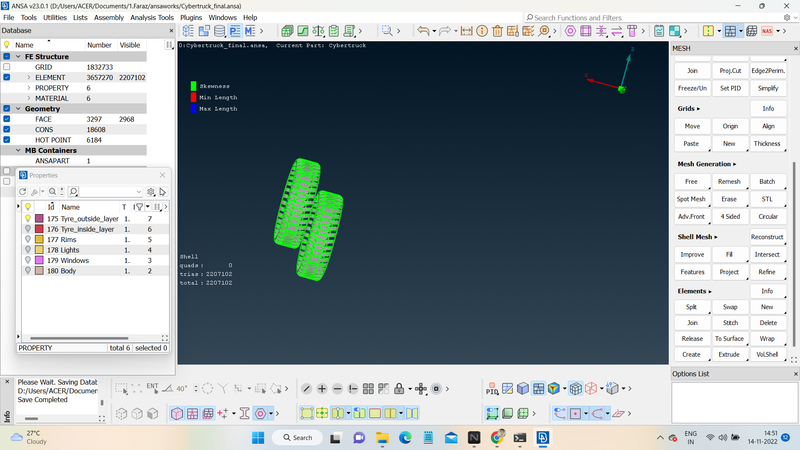
Task: Click the refresh icon in Properties window
Action: (x=22, y=192)
